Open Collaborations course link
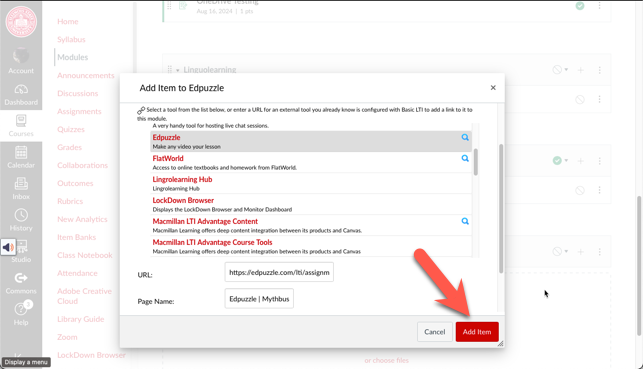 point(82,165)
